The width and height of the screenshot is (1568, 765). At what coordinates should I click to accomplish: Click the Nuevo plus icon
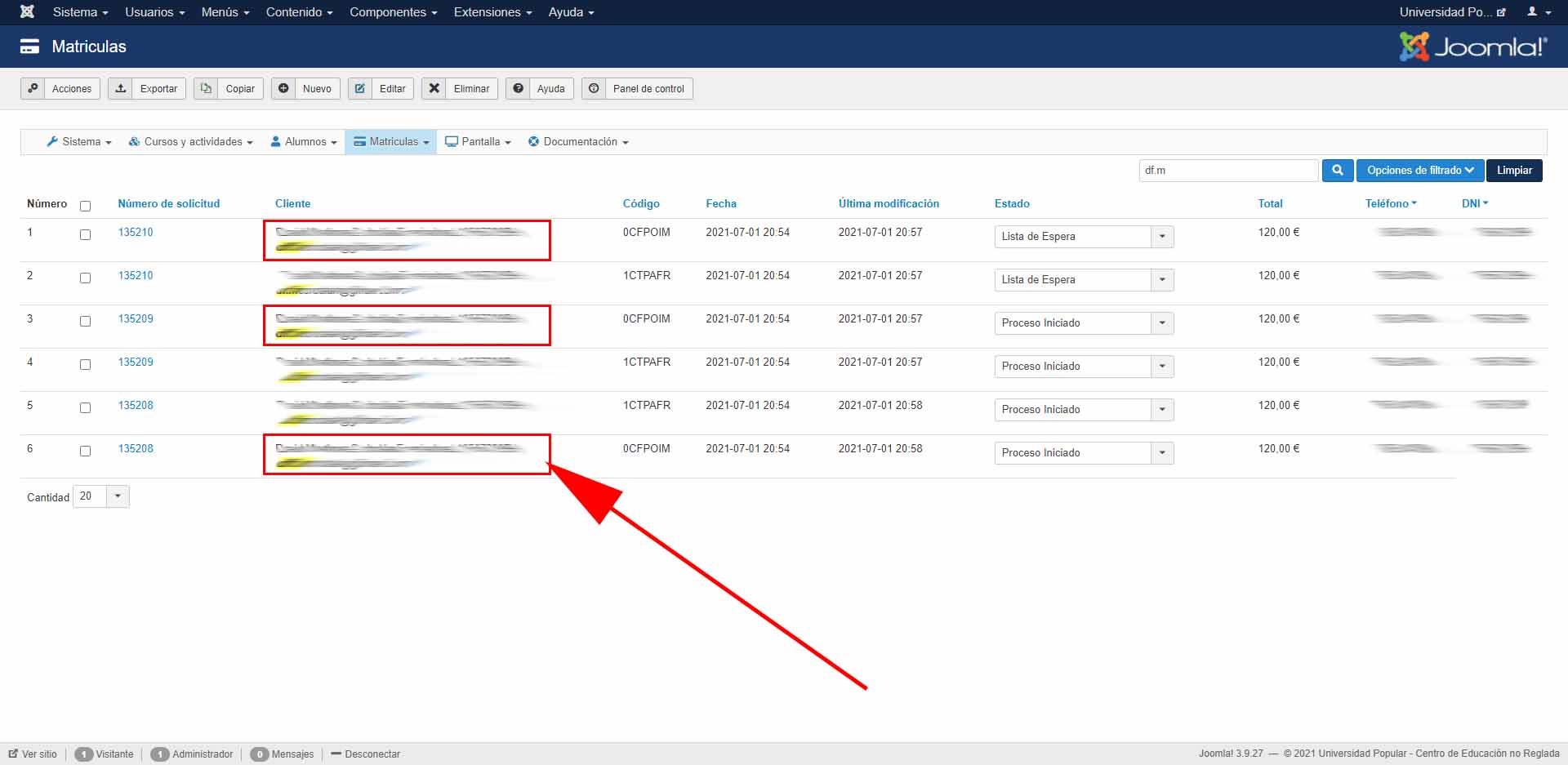(283, 88)
